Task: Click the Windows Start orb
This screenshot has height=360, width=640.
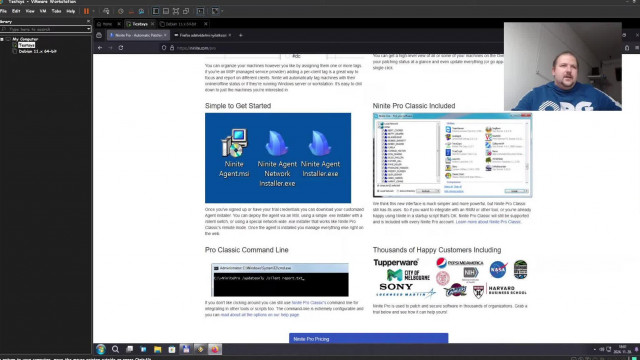Action: (x=101, y=349)
